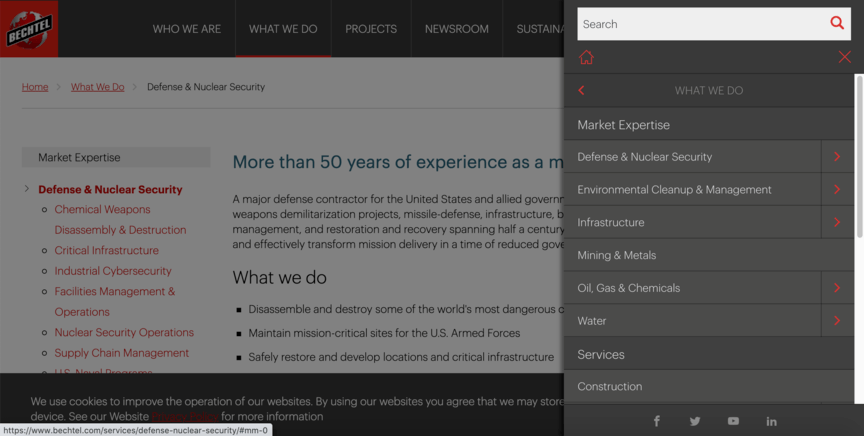Viewport: 864px width, 436px height.
Task: Click the Search input field
Action: pos(700,23)
